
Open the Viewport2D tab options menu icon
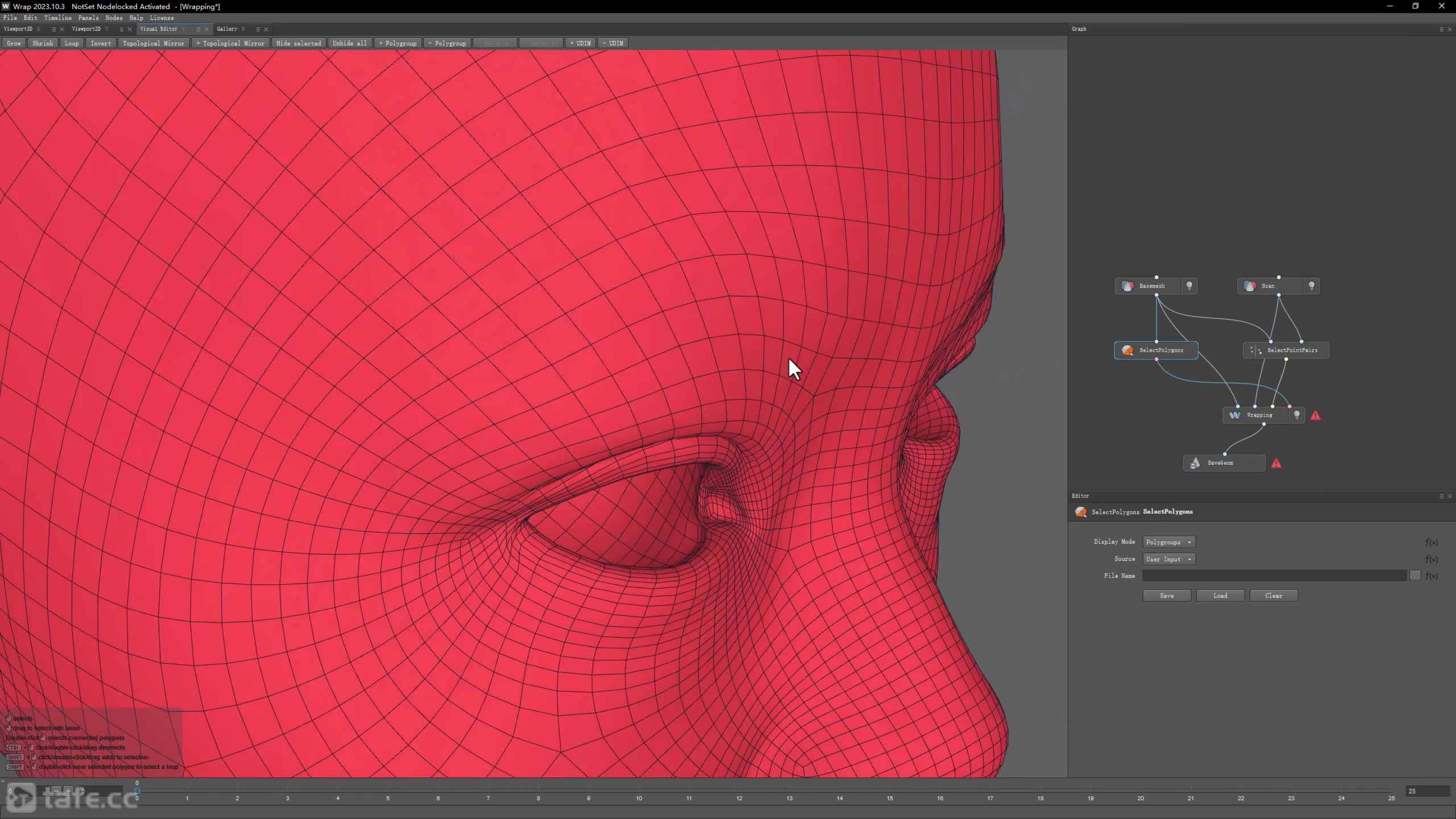pos(121,29)
